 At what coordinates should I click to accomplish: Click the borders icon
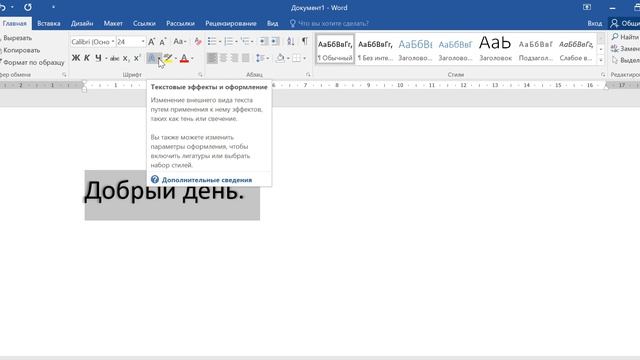point(296,58)
